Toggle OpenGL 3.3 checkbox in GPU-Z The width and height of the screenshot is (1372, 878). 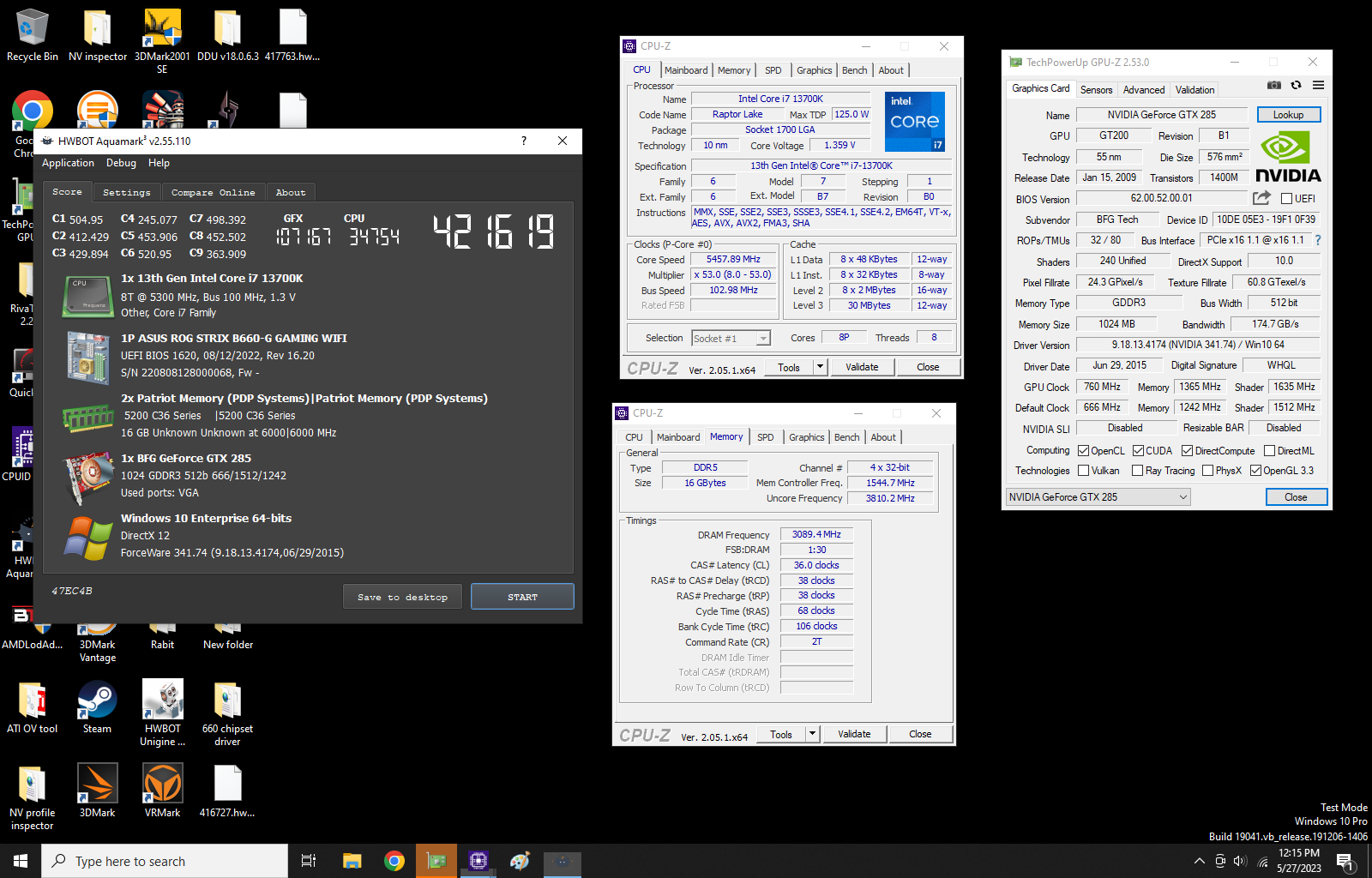(1255, 471)
